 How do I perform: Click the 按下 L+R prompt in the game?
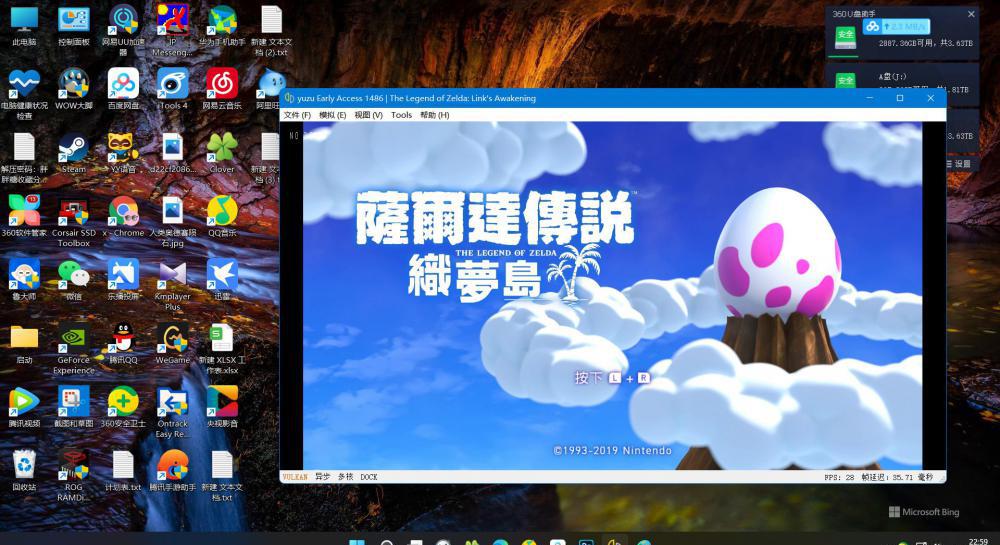point(612,378)
